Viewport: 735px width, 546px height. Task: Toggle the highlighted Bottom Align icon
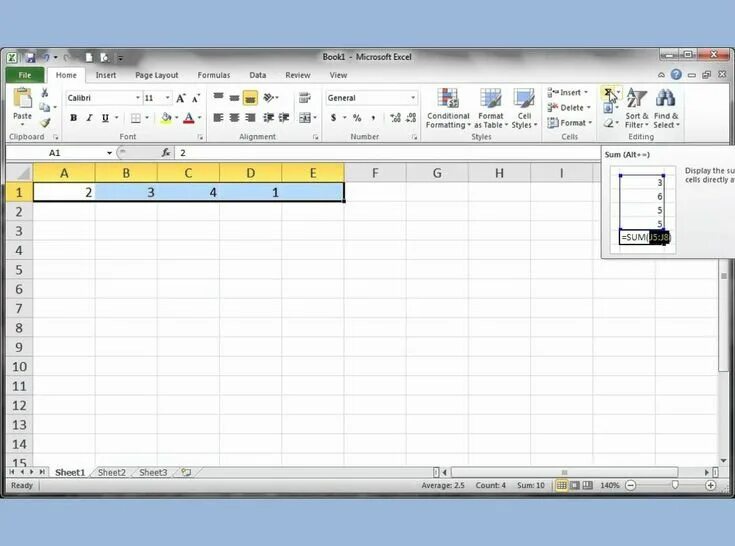click(x=250, y=98)
